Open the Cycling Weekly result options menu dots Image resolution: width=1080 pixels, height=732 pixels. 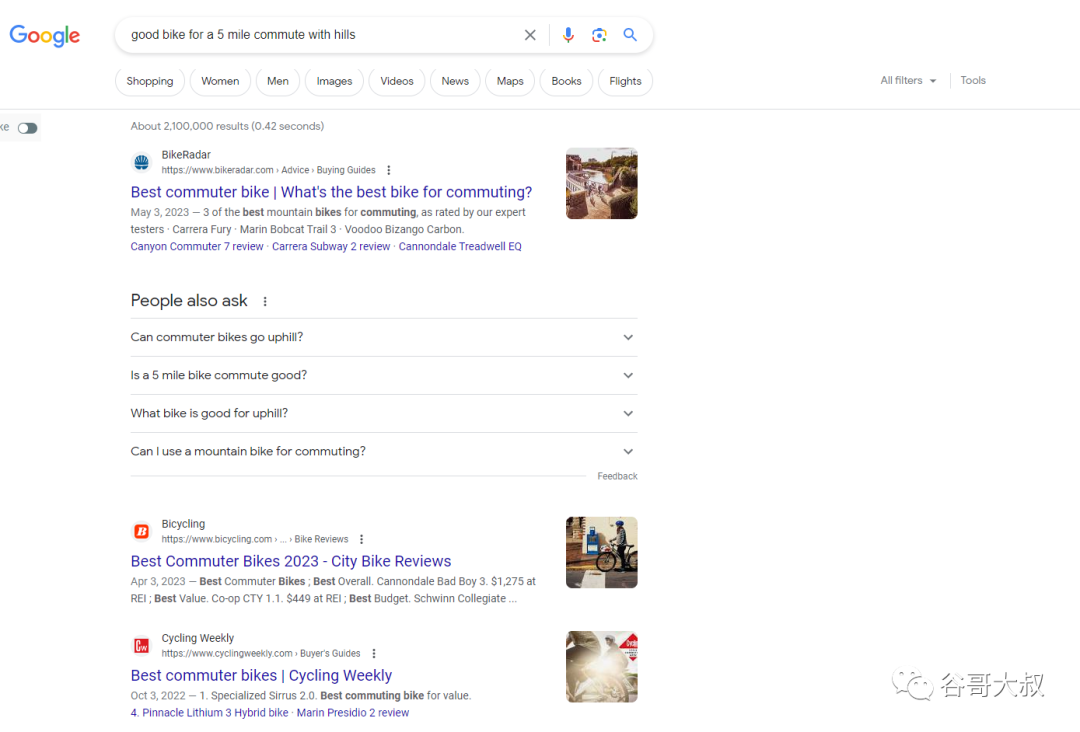pos(374,653)
